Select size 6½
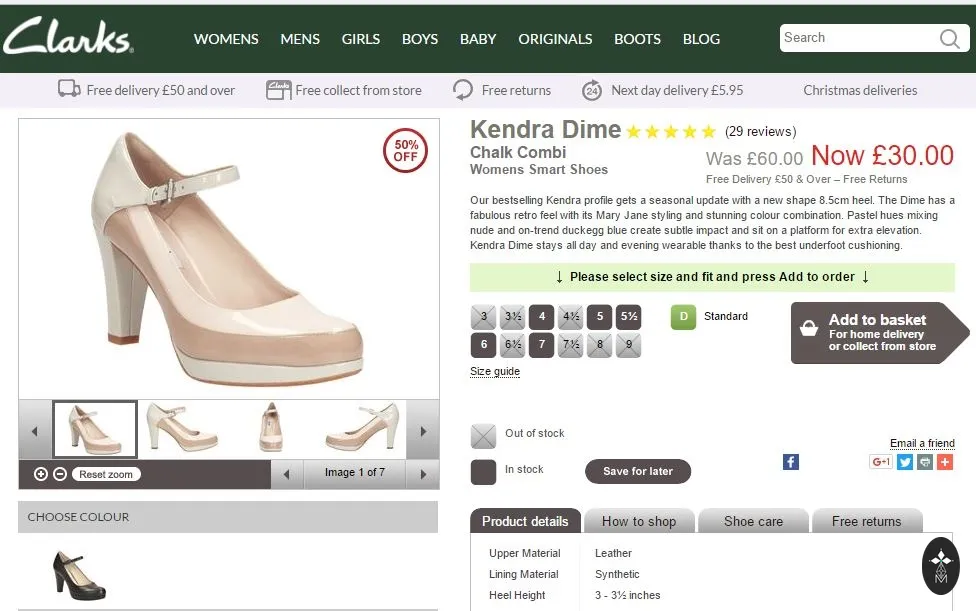The image size is (976, 611). [512, 345]
